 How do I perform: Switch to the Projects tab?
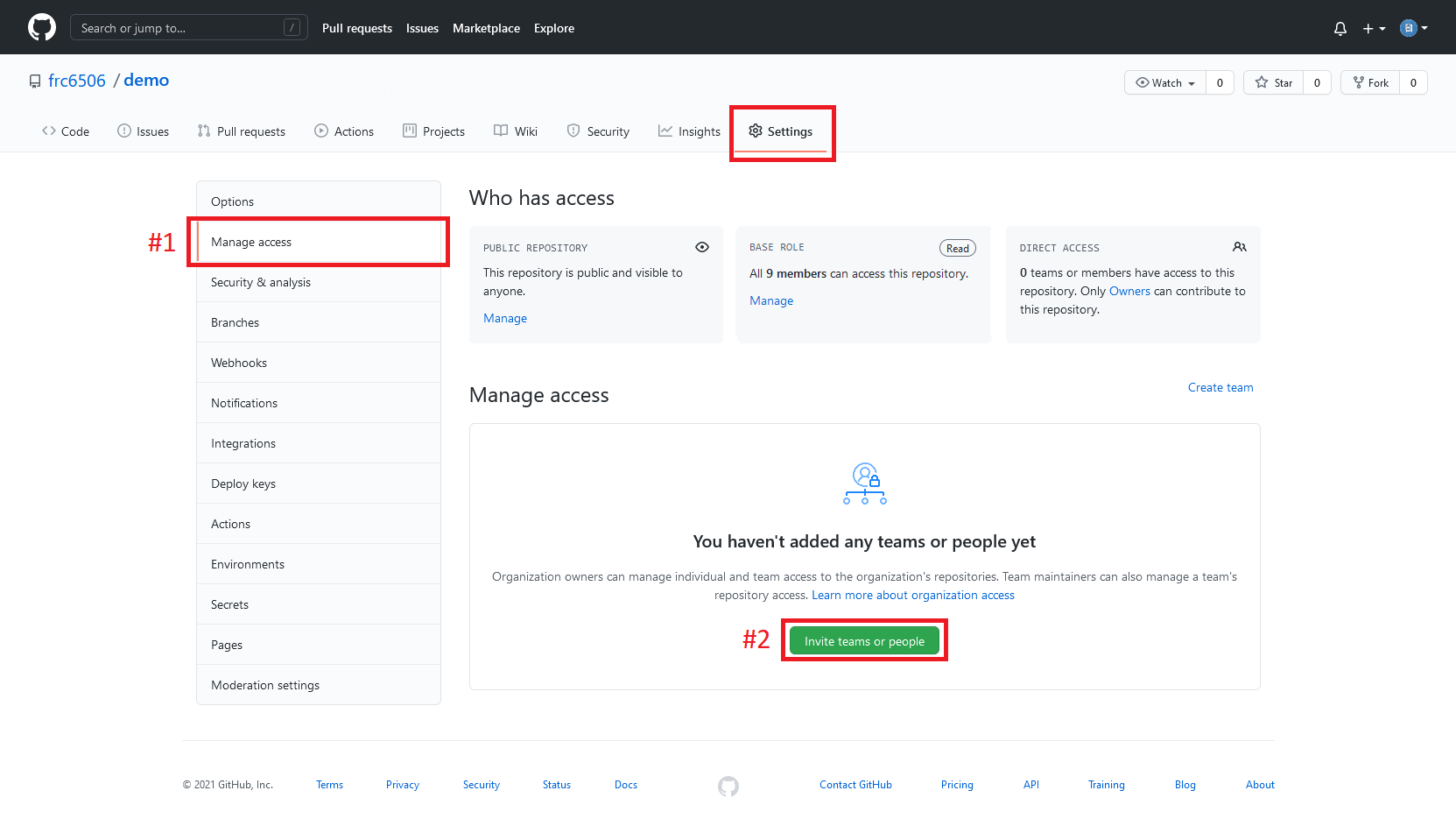(x=433, y=131)
